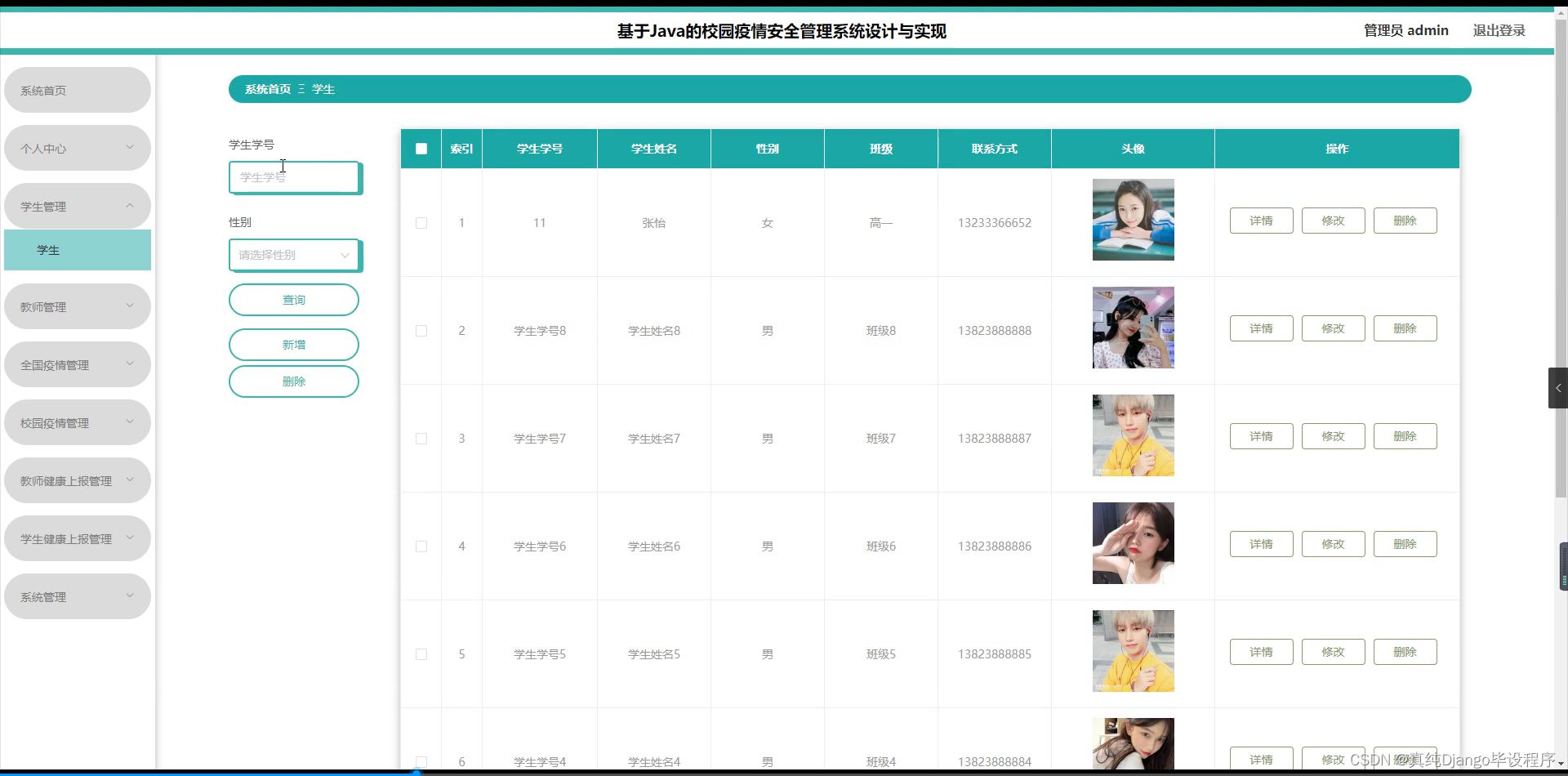Image resolution: width=1568 pixels, height=776 pixels.
Task: Collapse the 学生管理 sidebar menu
Action: [x=78, y=206]
